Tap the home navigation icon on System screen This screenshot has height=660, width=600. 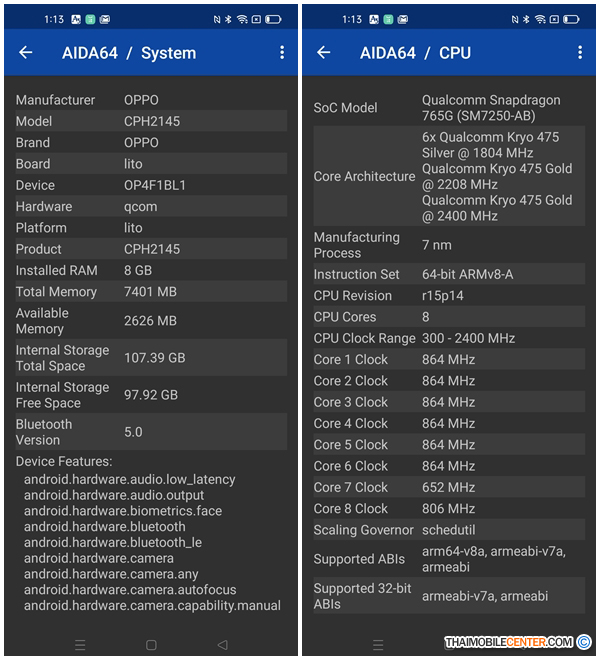151,644
